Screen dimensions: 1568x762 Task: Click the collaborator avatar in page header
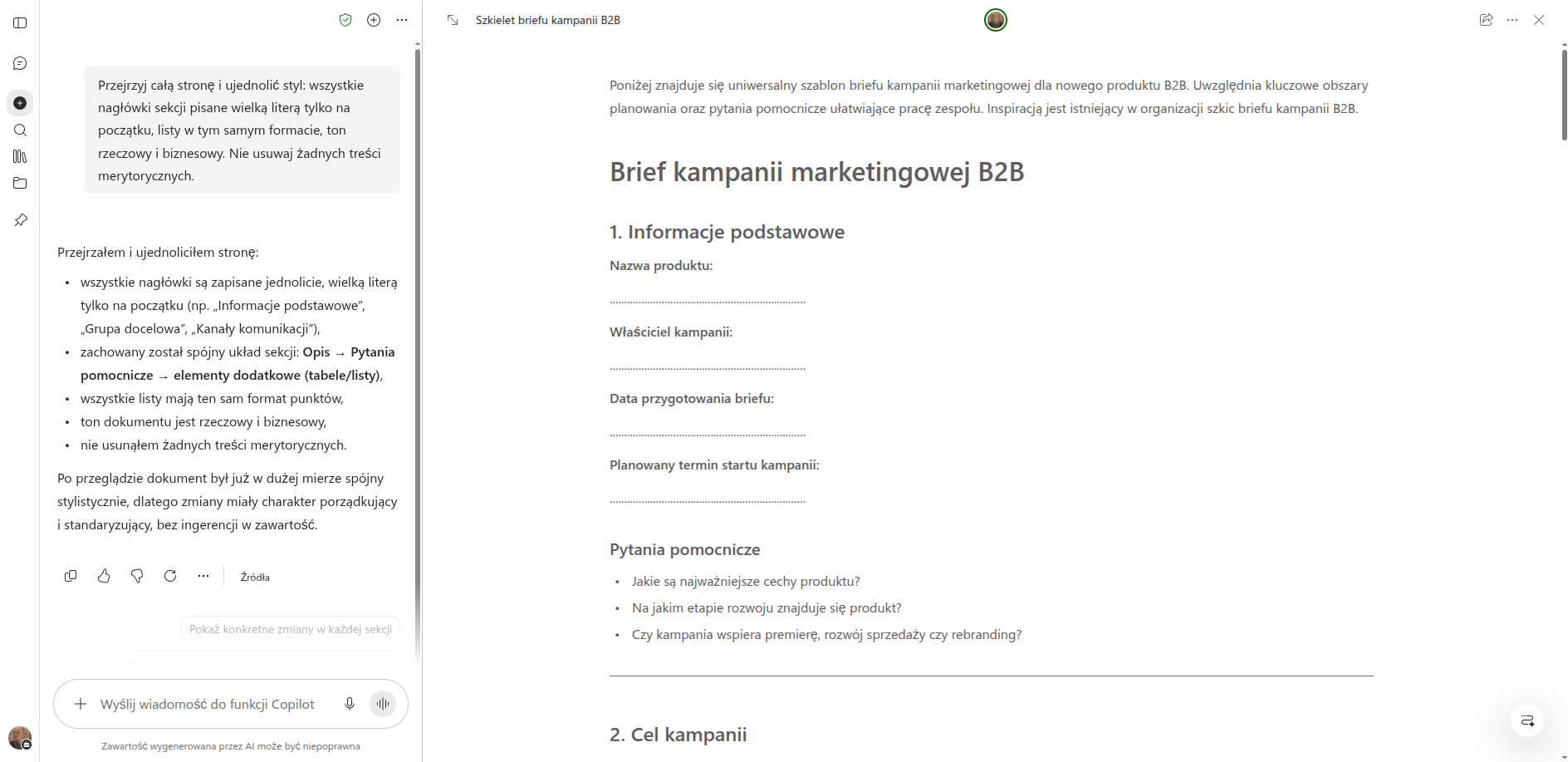tap(996, 20)
